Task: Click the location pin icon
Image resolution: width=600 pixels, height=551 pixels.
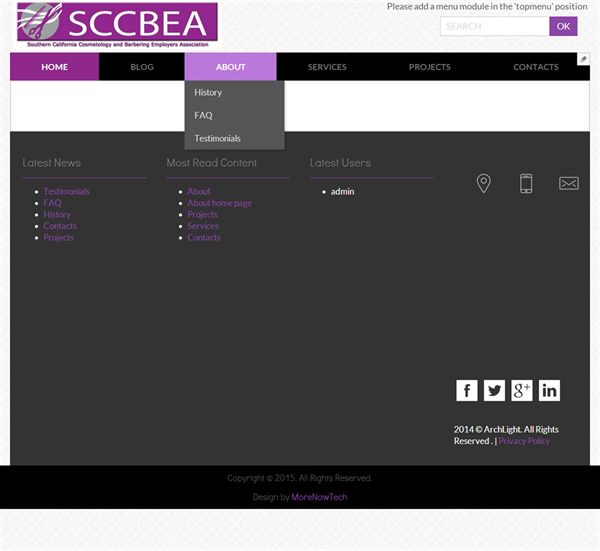Action: click(x=484, y=183)
